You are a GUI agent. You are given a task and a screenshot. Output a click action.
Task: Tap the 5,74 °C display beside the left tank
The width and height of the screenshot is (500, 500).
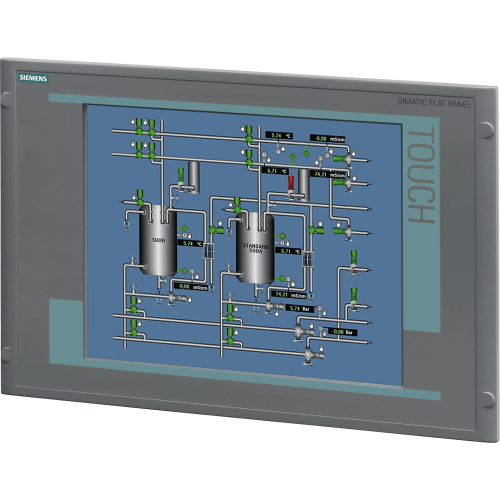[x=190, y=243]
